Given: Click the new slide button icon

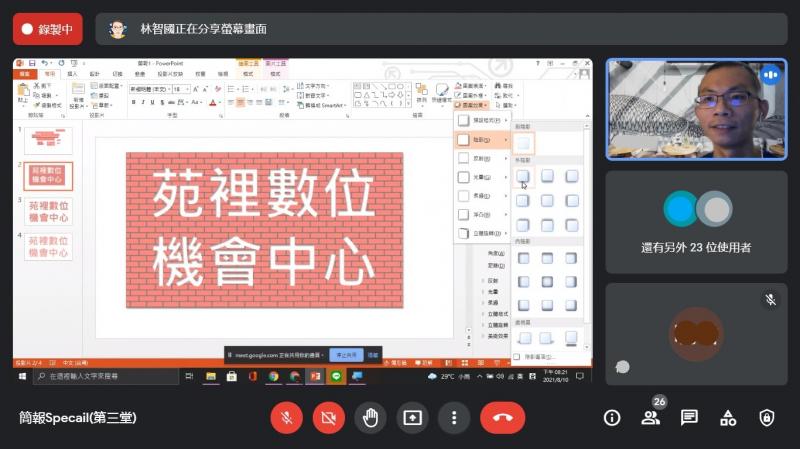Looking at the screenshot, I should 78,90.
